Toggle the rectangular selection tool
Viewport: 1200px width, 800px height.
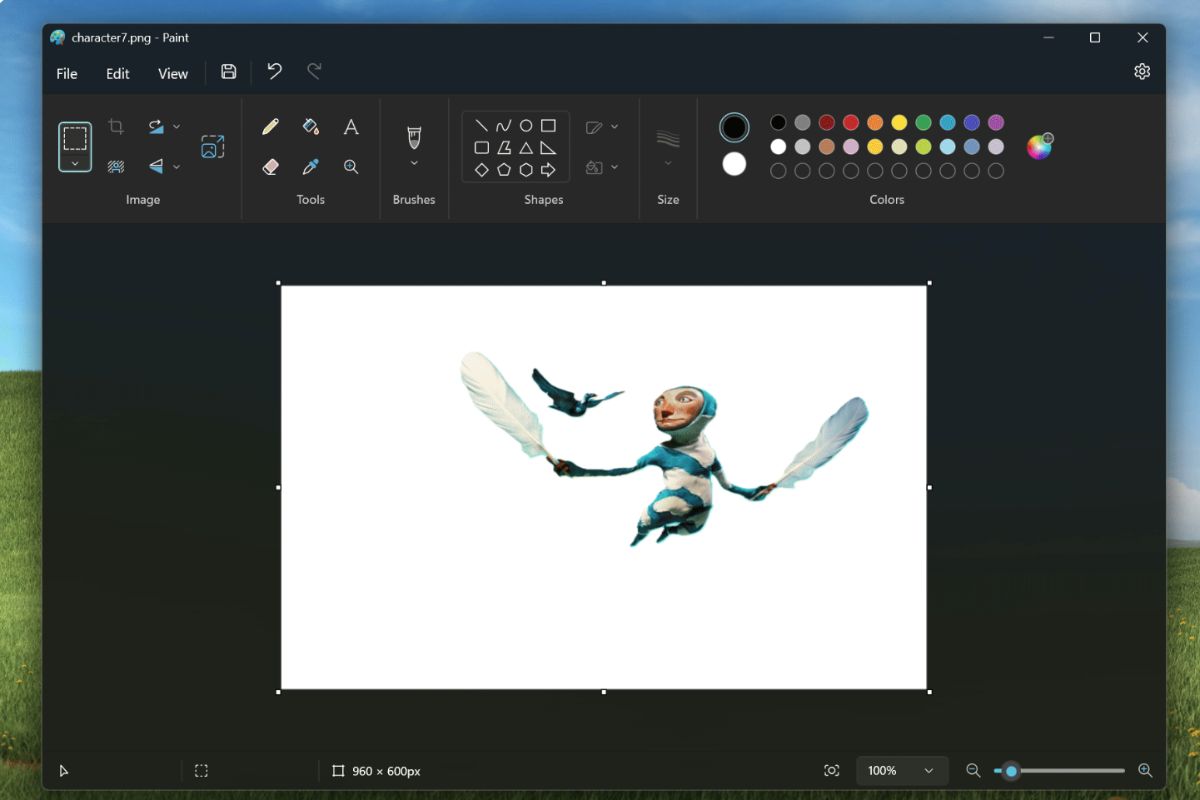pyautogui.click(x=75, y=138)
